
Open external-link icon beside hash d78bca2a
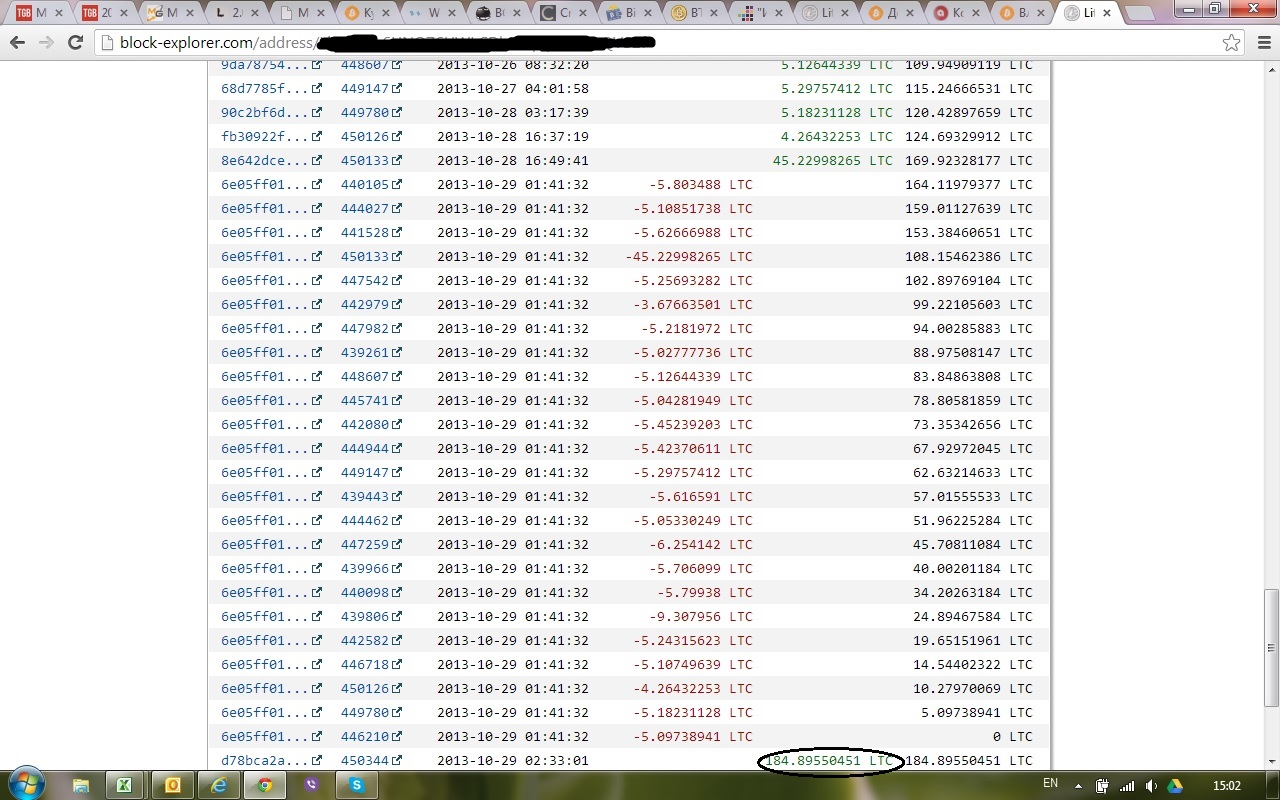click(x=317, y=760)
